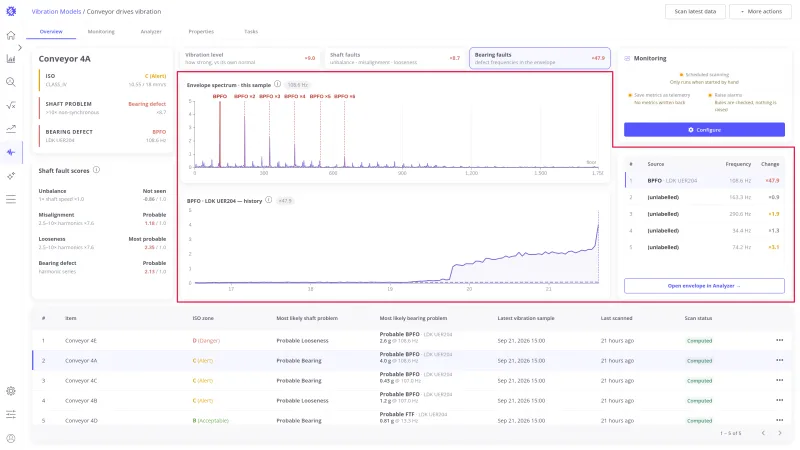Open the hamburger list icon in sidebar
The width and height of the screenshot is (800, 450).
click(x=11, y=199)
